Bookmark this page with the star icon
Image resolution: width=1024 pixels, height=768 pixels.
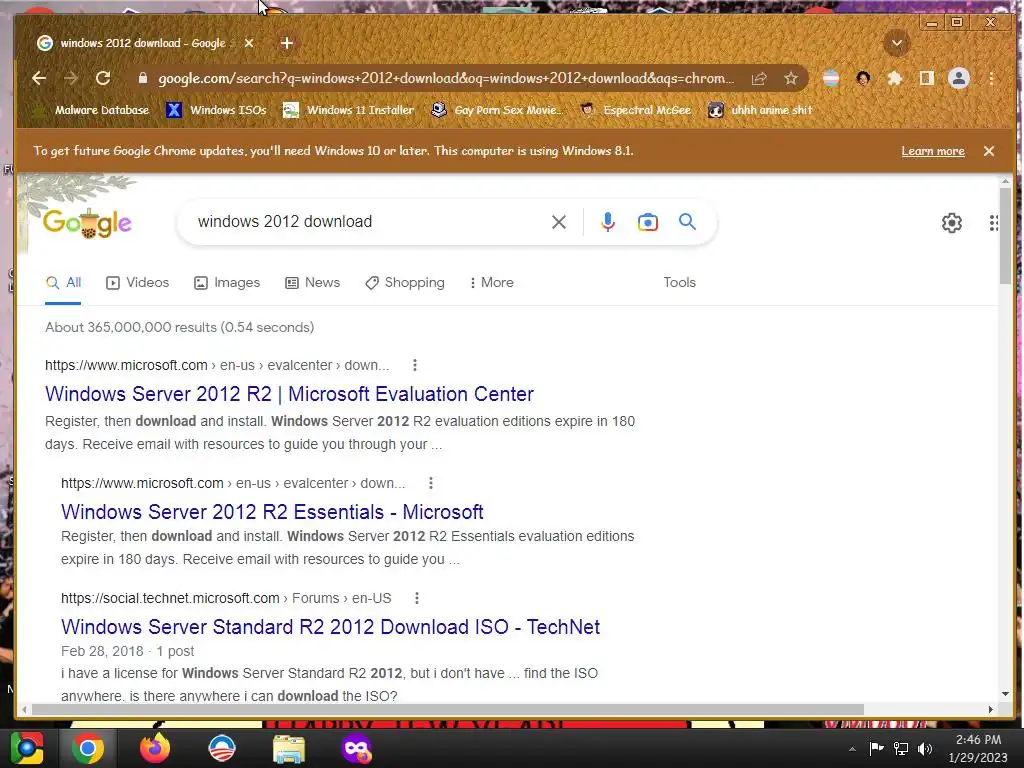(791, 79)
